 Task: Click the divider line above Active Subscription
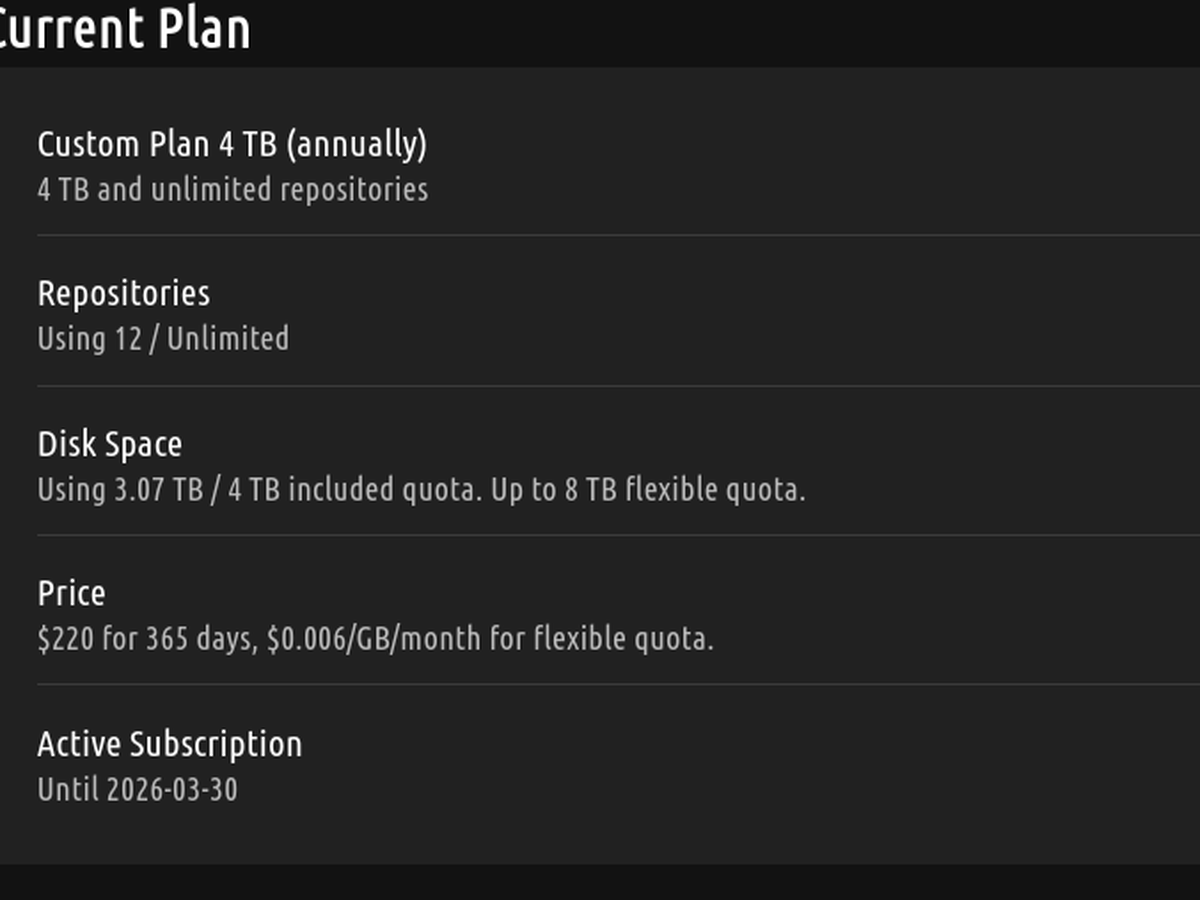coord(600,685)
